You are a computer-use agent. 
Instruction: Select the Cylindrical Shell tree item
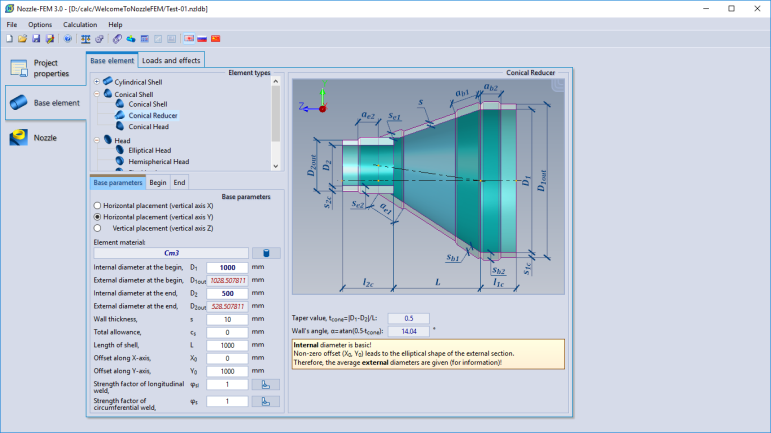click(x=138, y=82)
